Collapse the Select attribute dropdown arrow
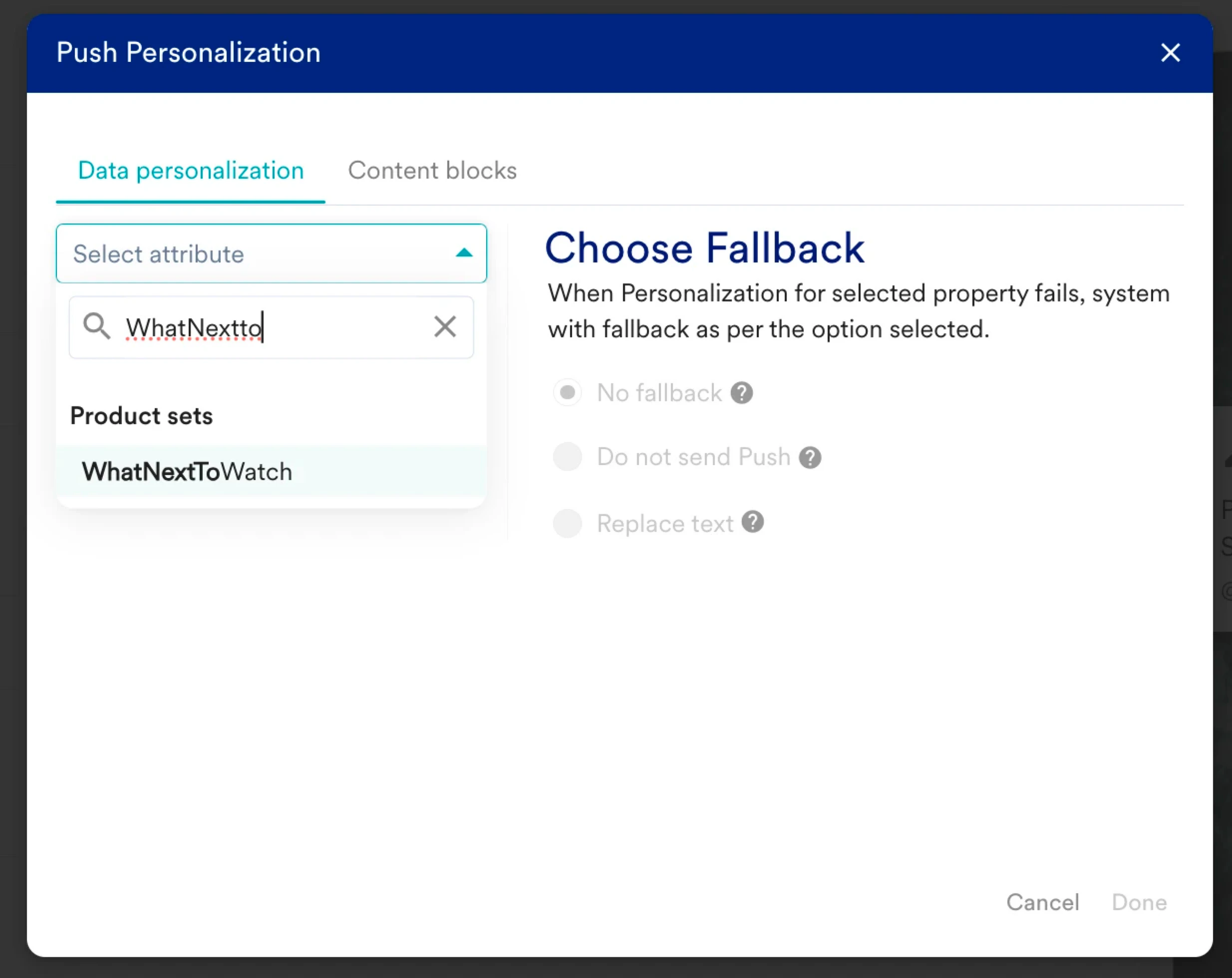Viewport: 1232px width, 978px height. point(464,253)
